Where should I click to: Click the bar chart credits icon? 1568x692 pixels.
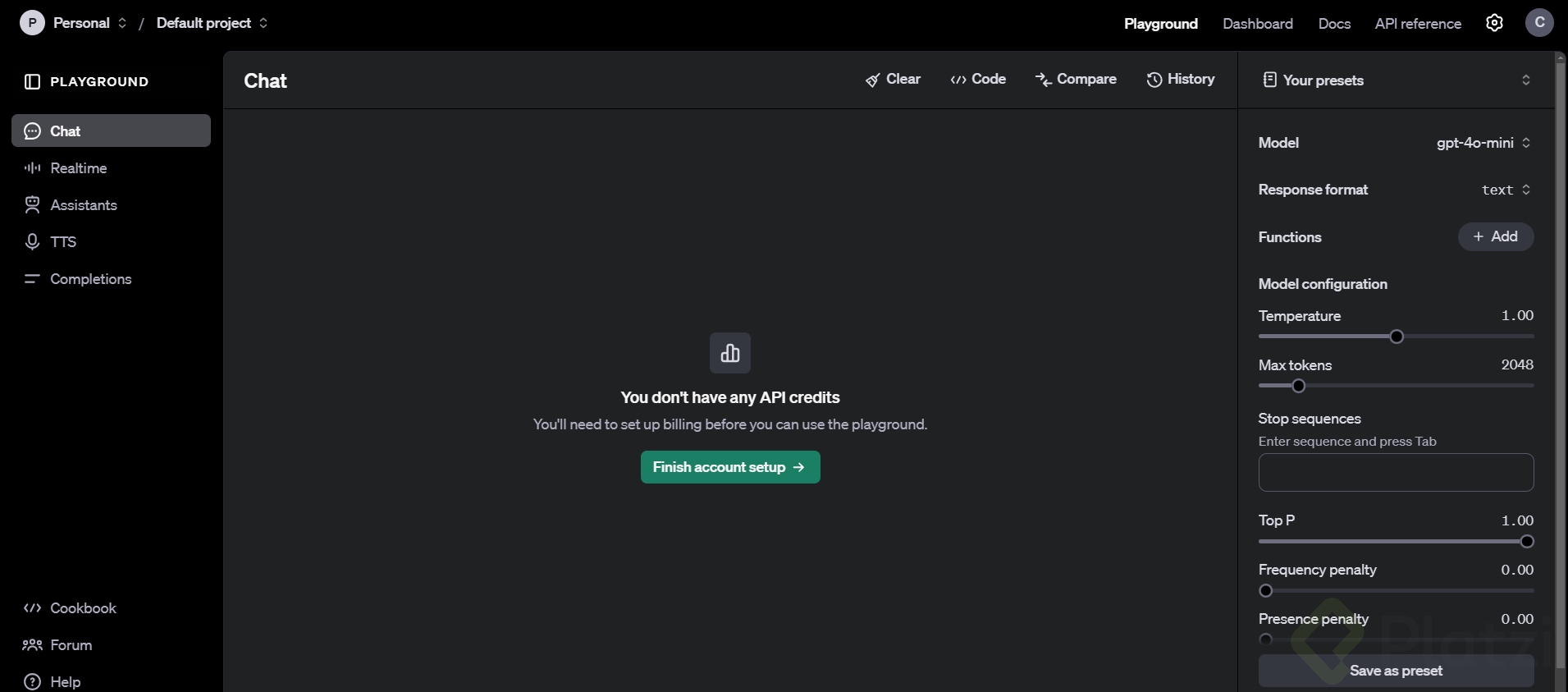coord(730,353)
